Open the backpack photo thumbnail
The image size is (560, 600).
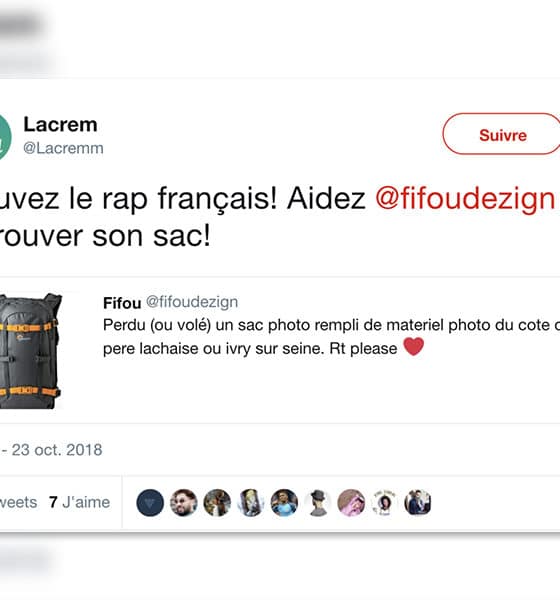[x=31, y=351]
